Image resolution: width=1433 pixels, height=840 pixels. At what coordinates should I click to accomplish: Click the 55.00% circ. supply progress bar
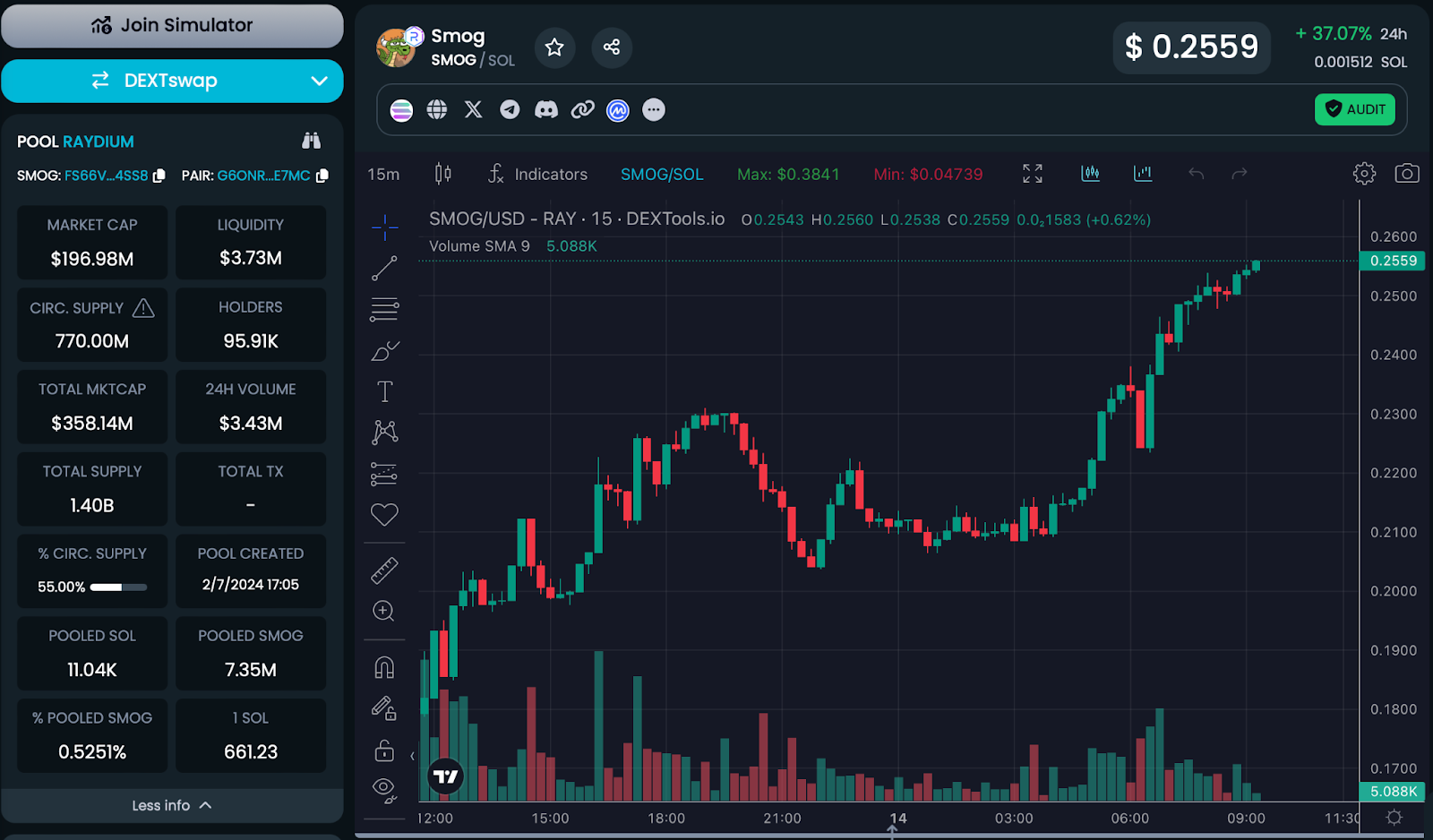[x=118, y=587]
